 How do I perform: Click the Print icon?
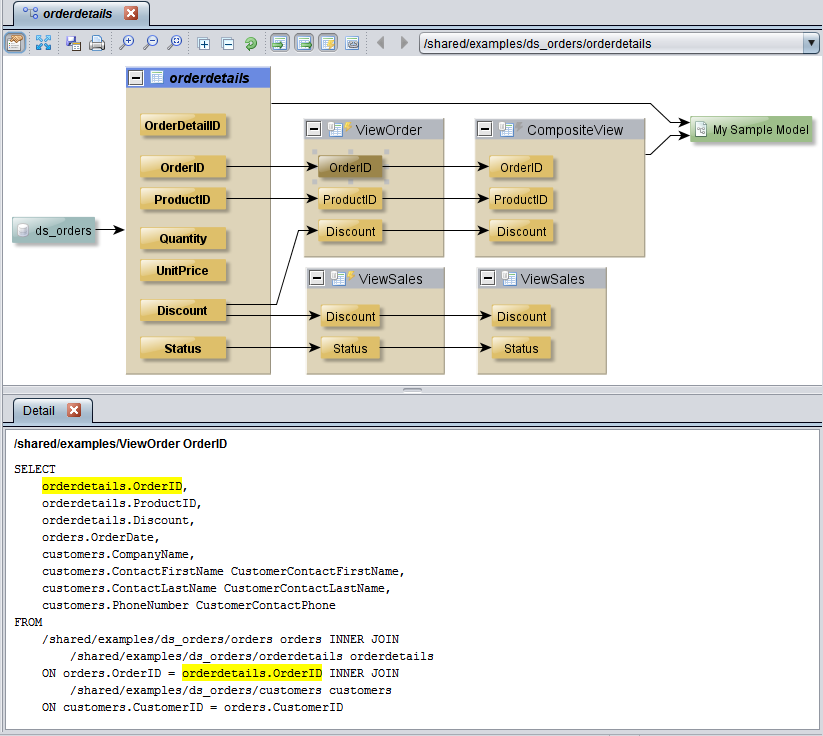click(97, 43)
